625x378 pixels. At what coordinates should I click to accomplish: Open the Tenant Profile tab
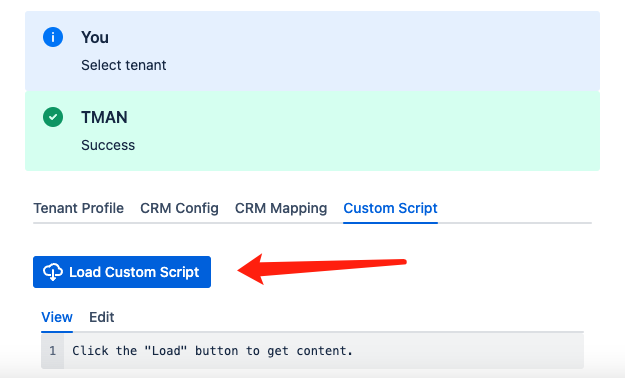coord(79,208)
